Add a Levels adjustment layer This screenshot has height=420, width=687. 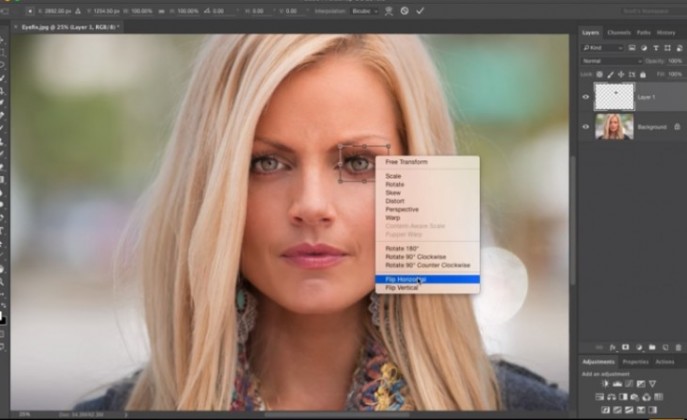click(x=619, y=384)
